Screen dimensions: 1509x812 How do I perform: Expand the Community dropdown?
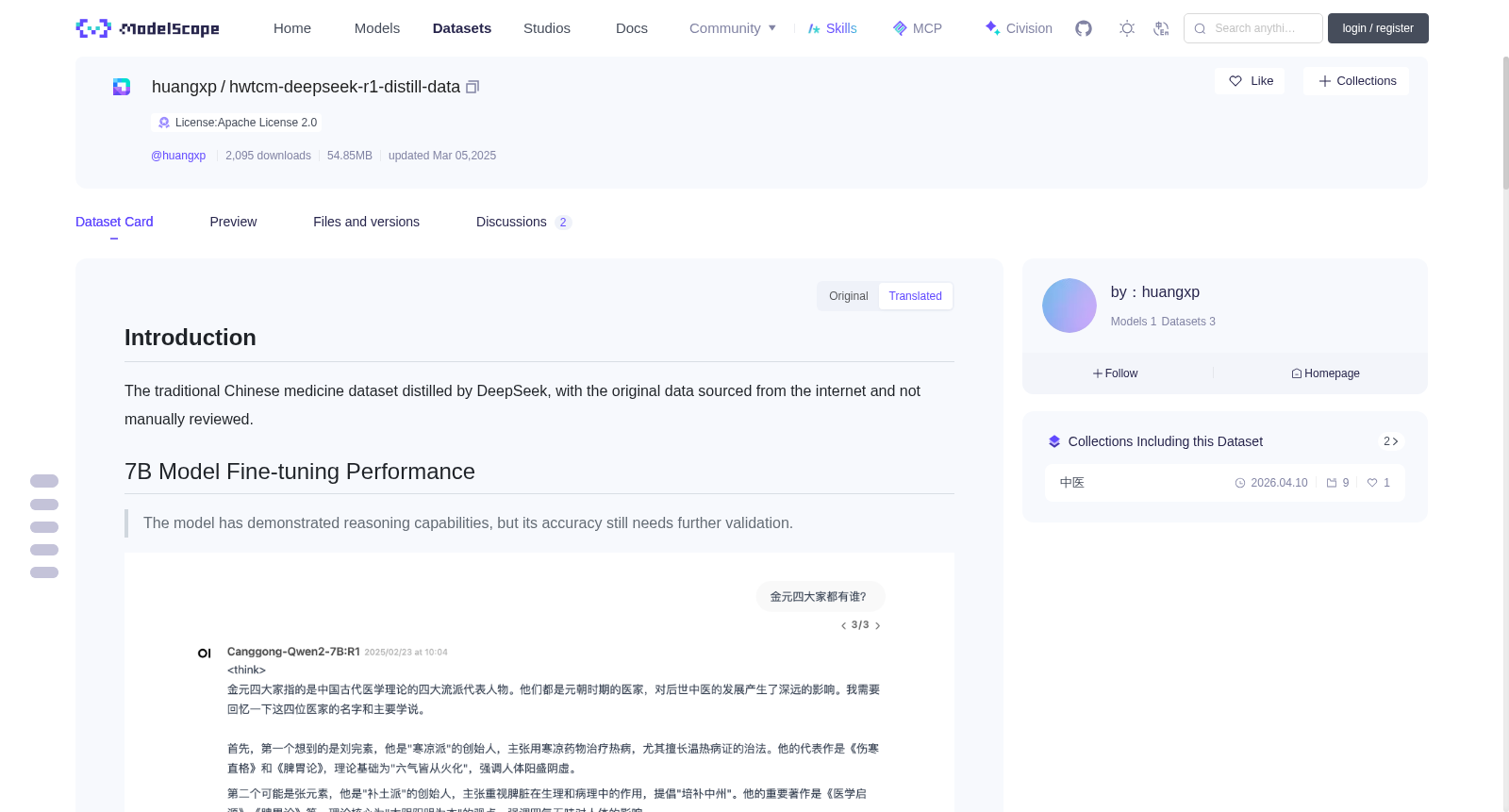[x=733, y=28]
